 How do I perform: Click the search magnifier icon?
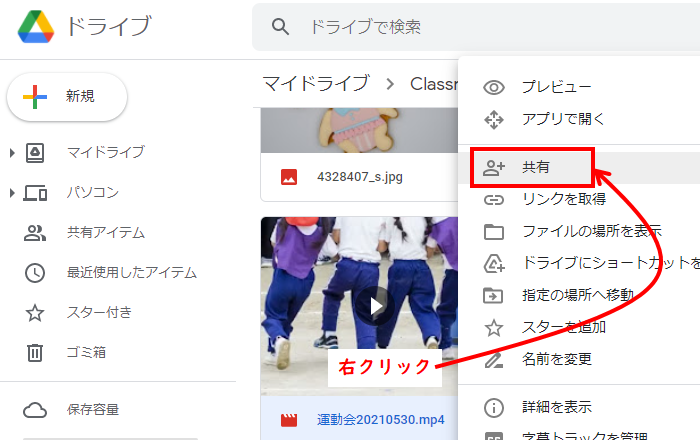tap(281, 27)
